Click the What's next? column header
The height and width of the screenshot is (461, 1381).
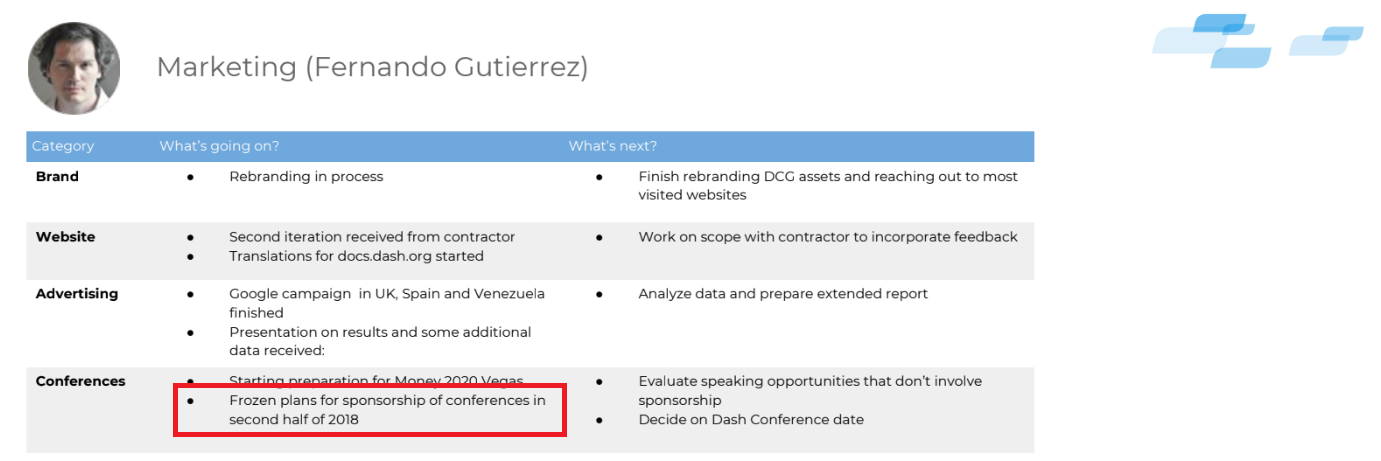(x=613, y=146)
